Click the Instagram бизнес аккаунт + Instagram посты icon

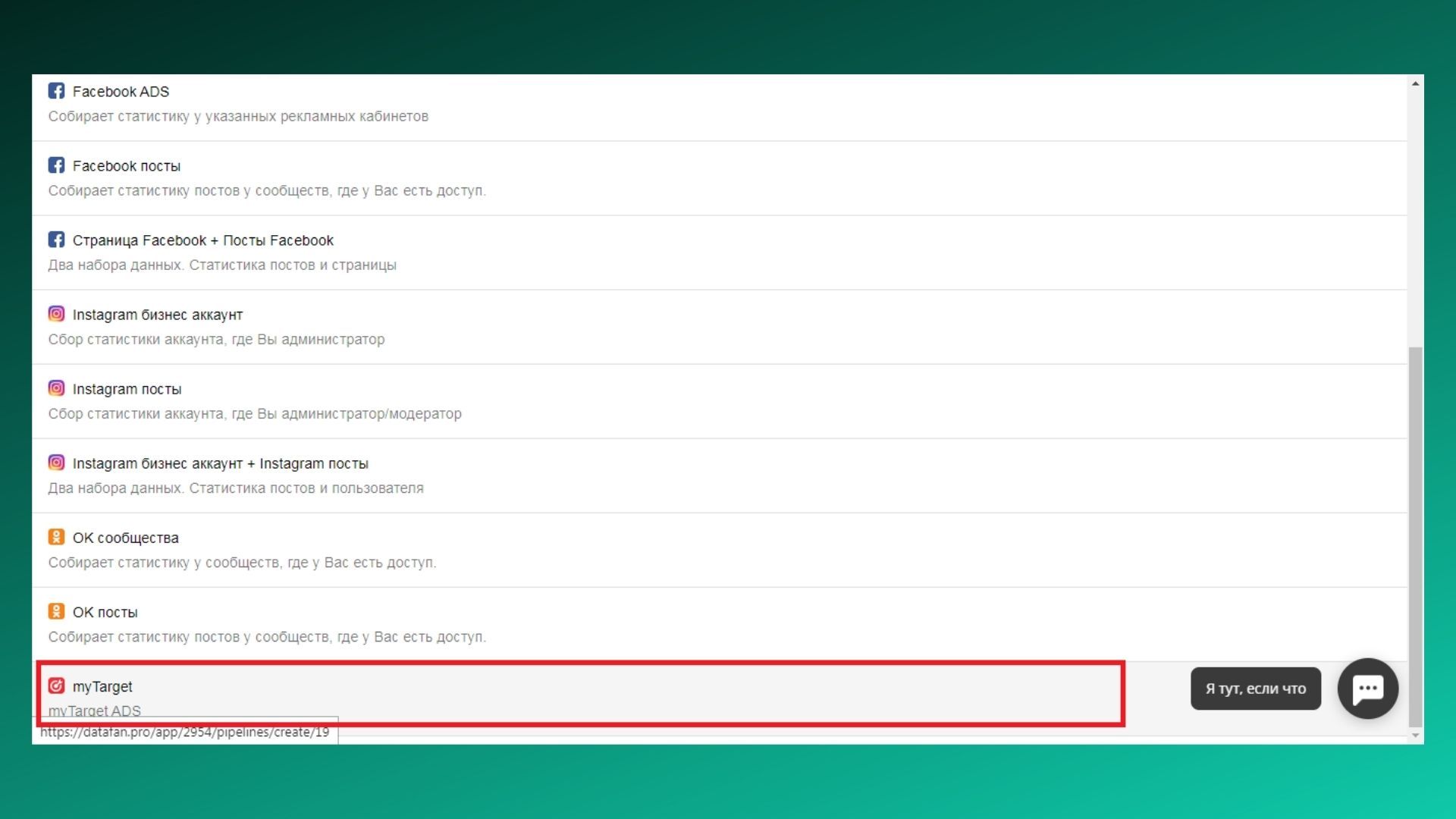coord(56,463)
